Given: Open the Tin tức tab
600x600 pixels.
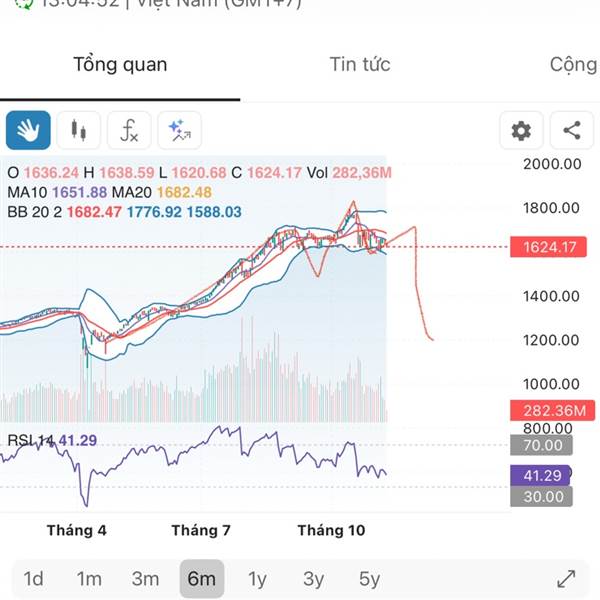Looking at the screenshot, I should (x=360, y=65).
